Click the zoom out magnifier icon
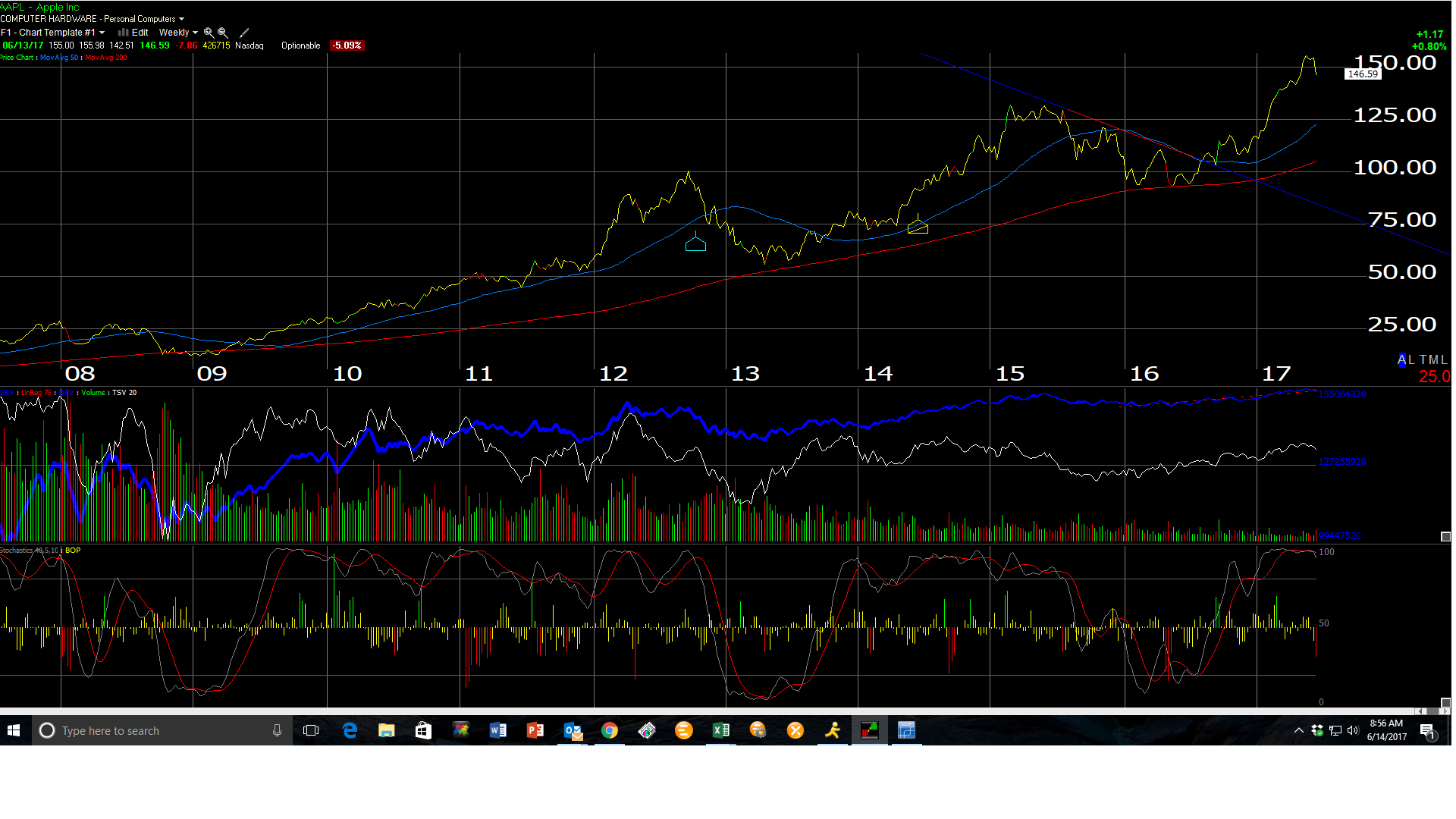Viewport: 1456px width, 819px height. [x=223, y=33]
